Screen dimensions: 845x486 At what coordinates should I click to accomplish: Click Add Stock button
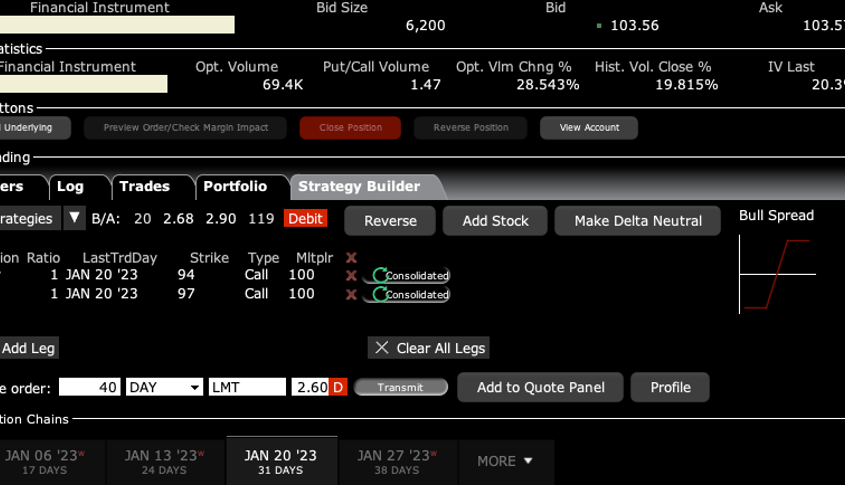(x=495, y=221)
